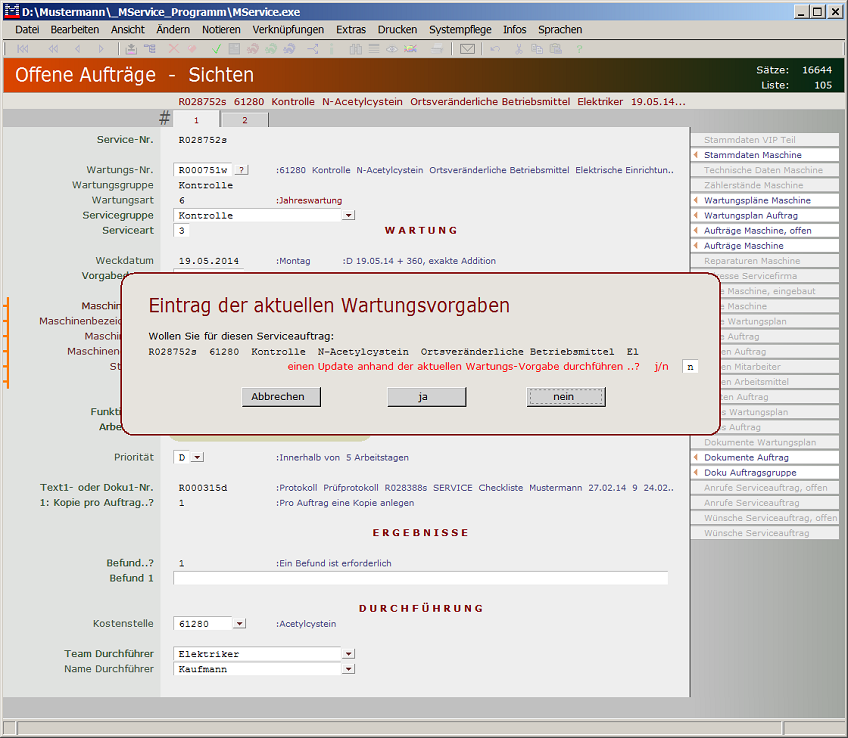Click the green checkmark save icon
The height and width of the screenshot is (738, 848).
point(216,48)
